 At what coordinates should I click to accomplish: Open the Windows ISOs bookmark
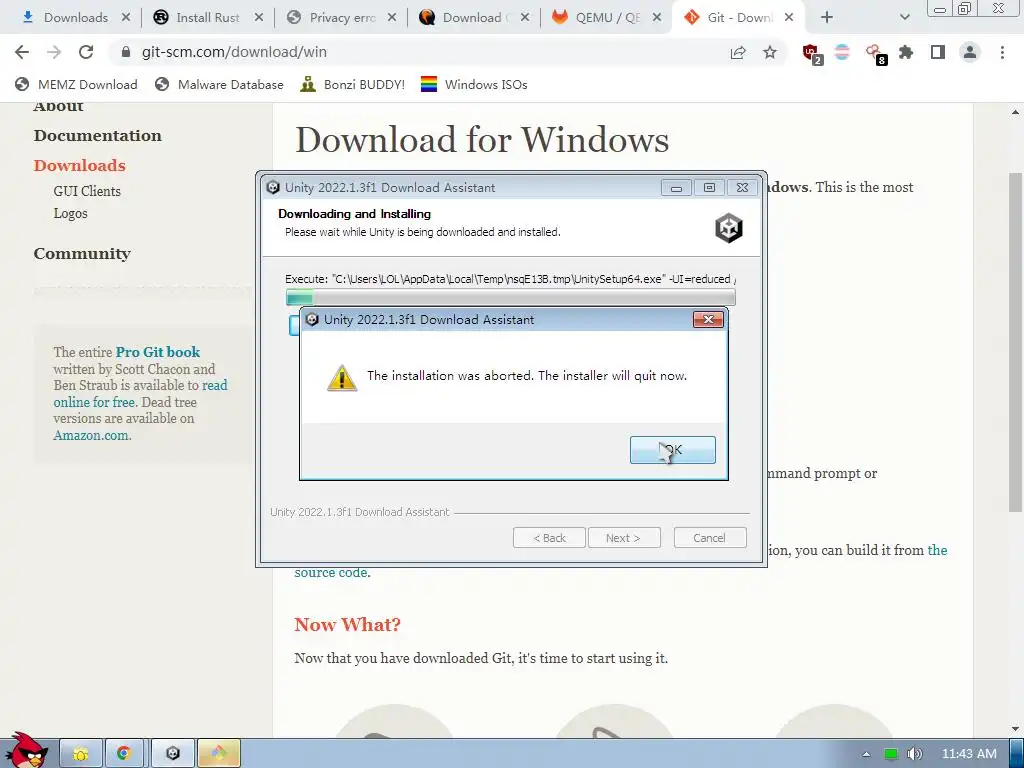[x=474, y=84]
